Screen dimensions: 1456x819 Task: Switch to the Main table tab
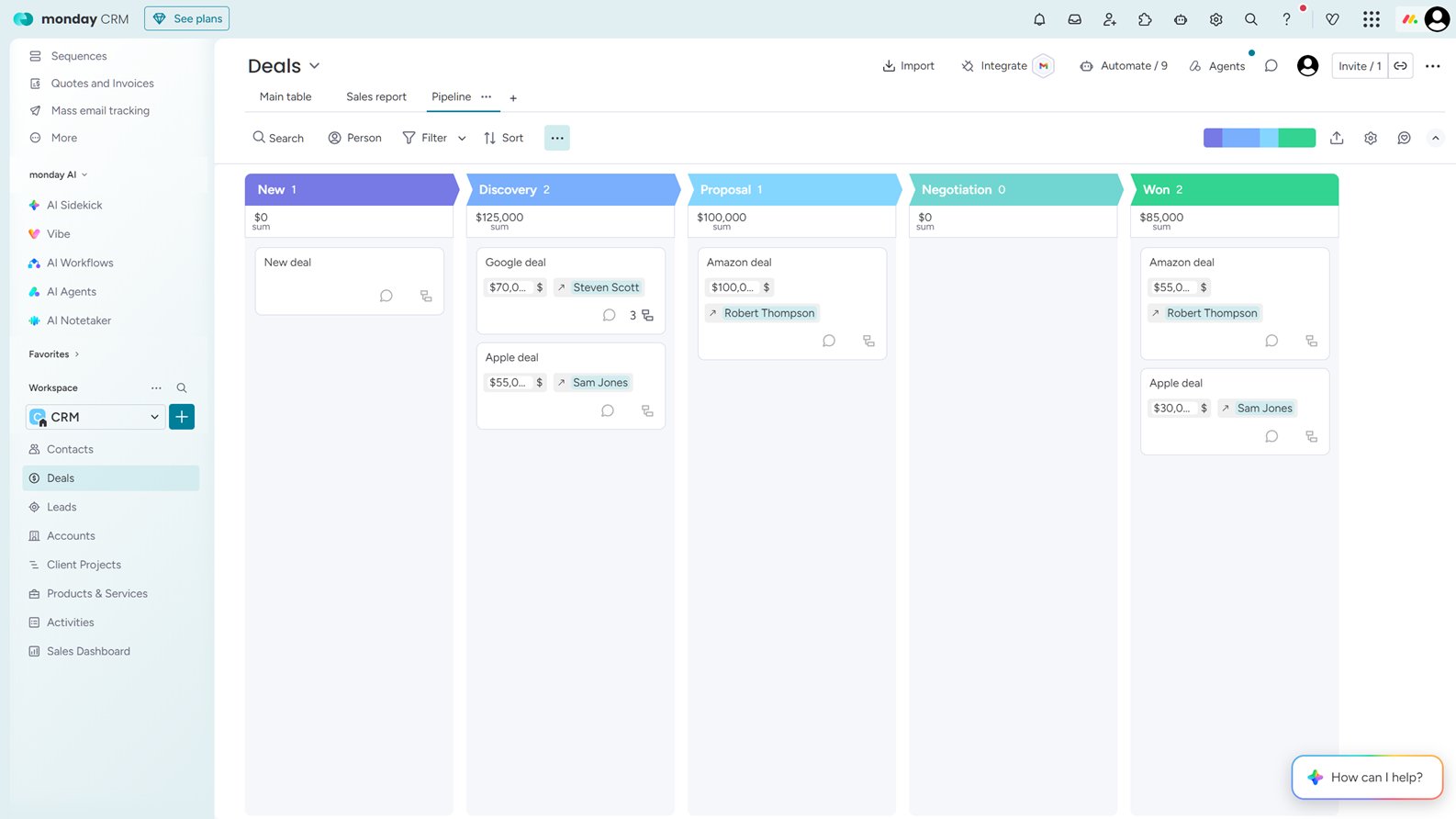pyautogui.click(x=286, y=96)
